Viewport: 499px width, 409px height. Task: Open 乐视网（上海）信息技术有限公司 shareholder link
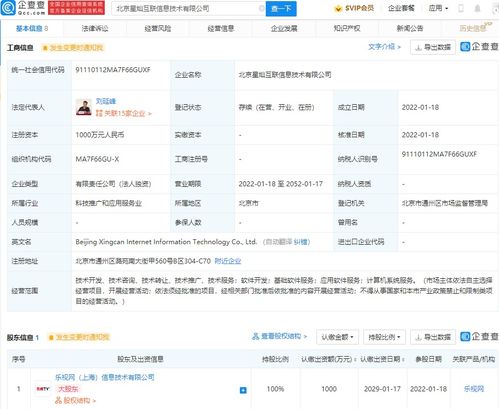click(105, 377)
